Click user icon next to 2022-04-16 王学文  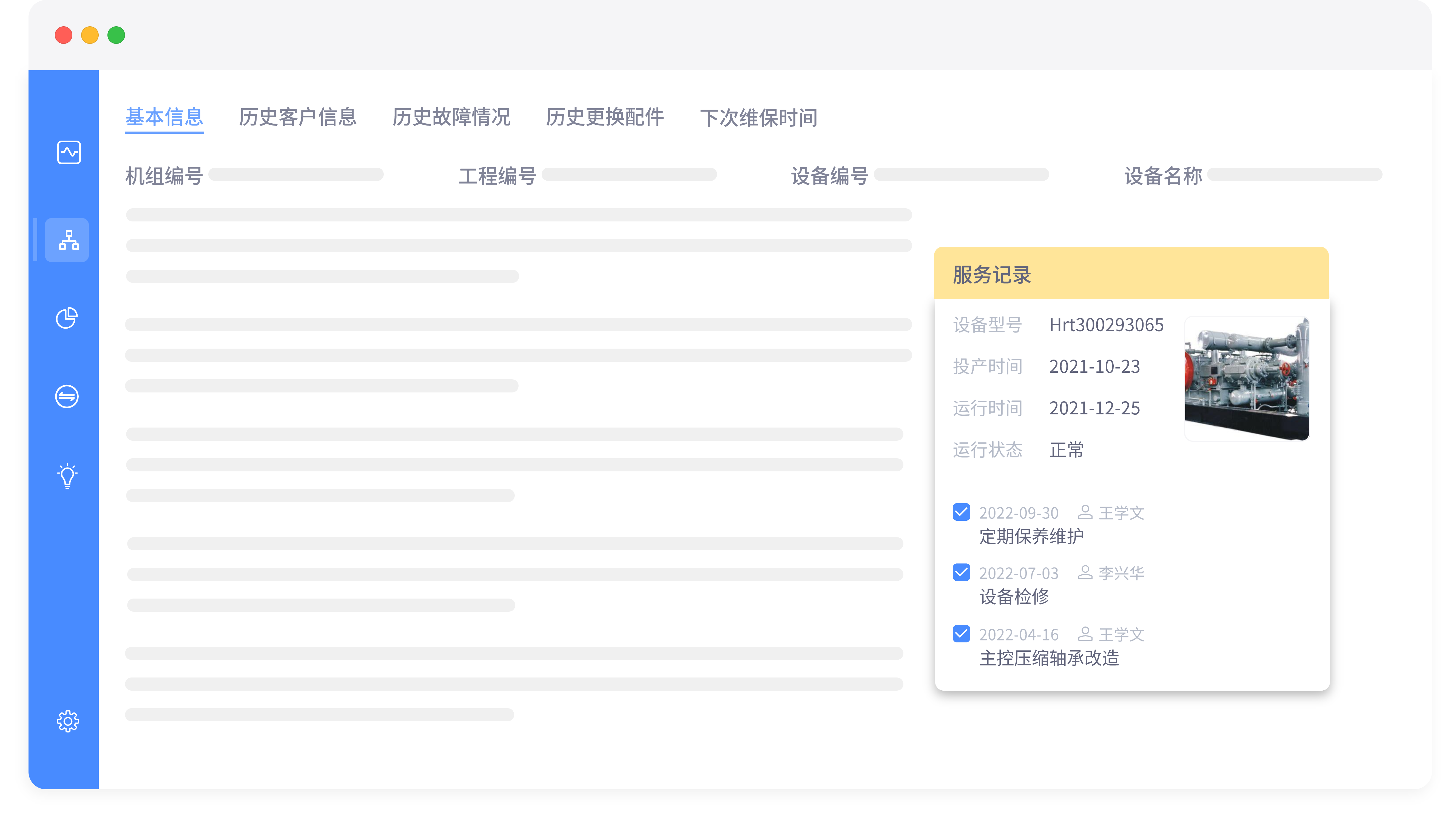1085,634
